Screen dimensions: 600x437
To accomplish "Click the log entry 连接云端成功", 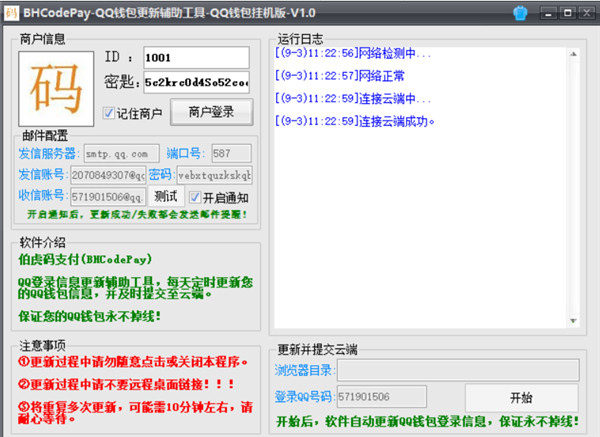I will [x=355, y=122].
